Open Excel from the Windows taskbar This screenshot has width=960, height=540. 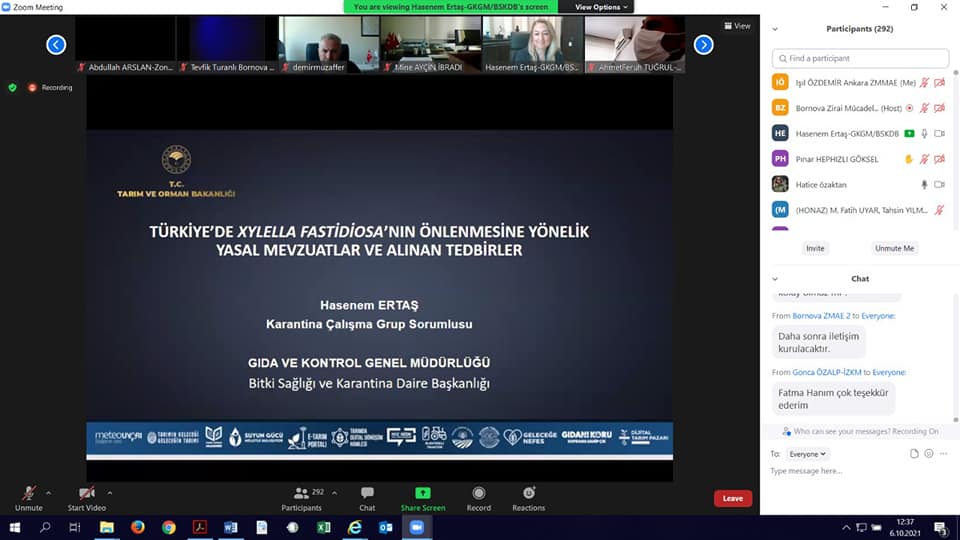point(324,527)
